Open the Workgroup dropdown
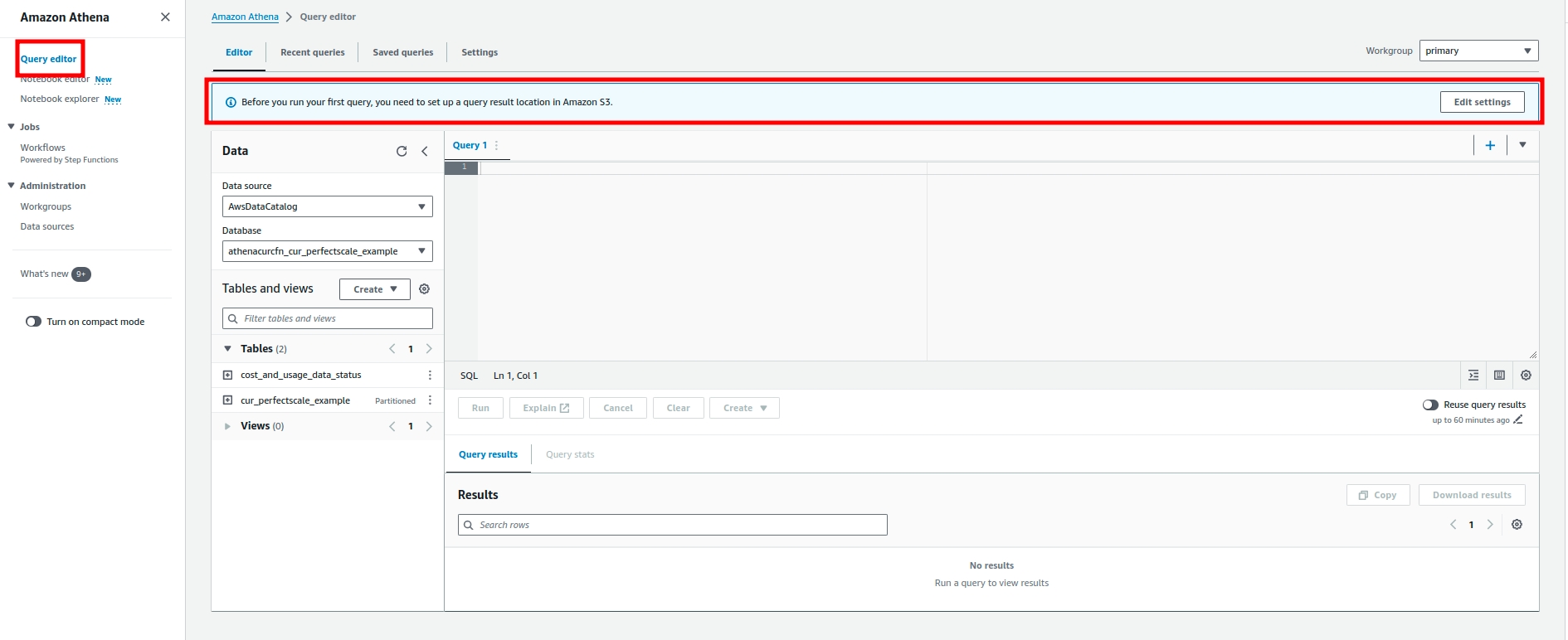Screen dimensions: 1568x640 [1478, 51]
